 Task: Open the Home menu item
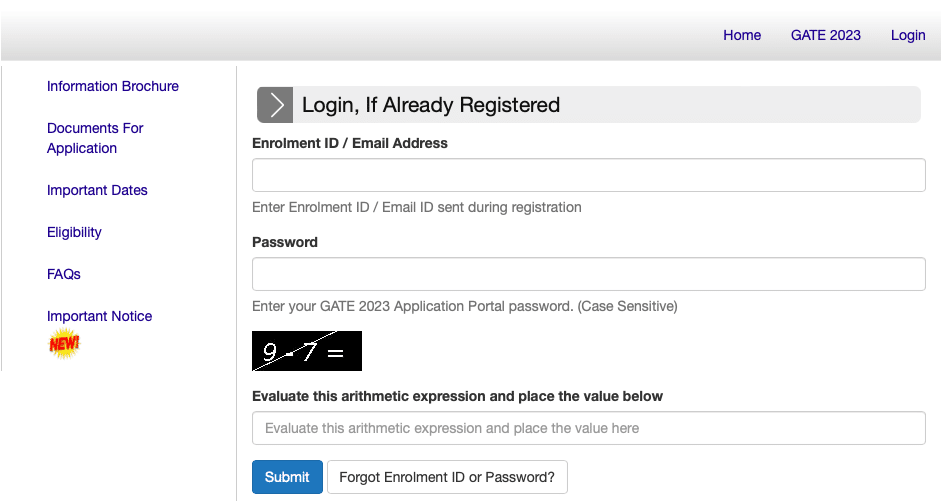point(742,35)
